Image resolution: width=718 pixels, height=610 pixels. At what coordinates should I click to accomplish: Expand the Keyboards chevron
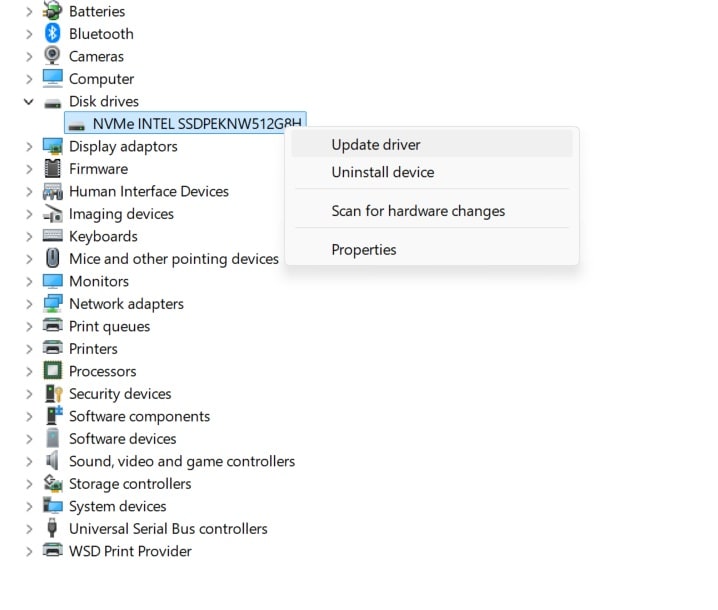click(x=29, y=236)
